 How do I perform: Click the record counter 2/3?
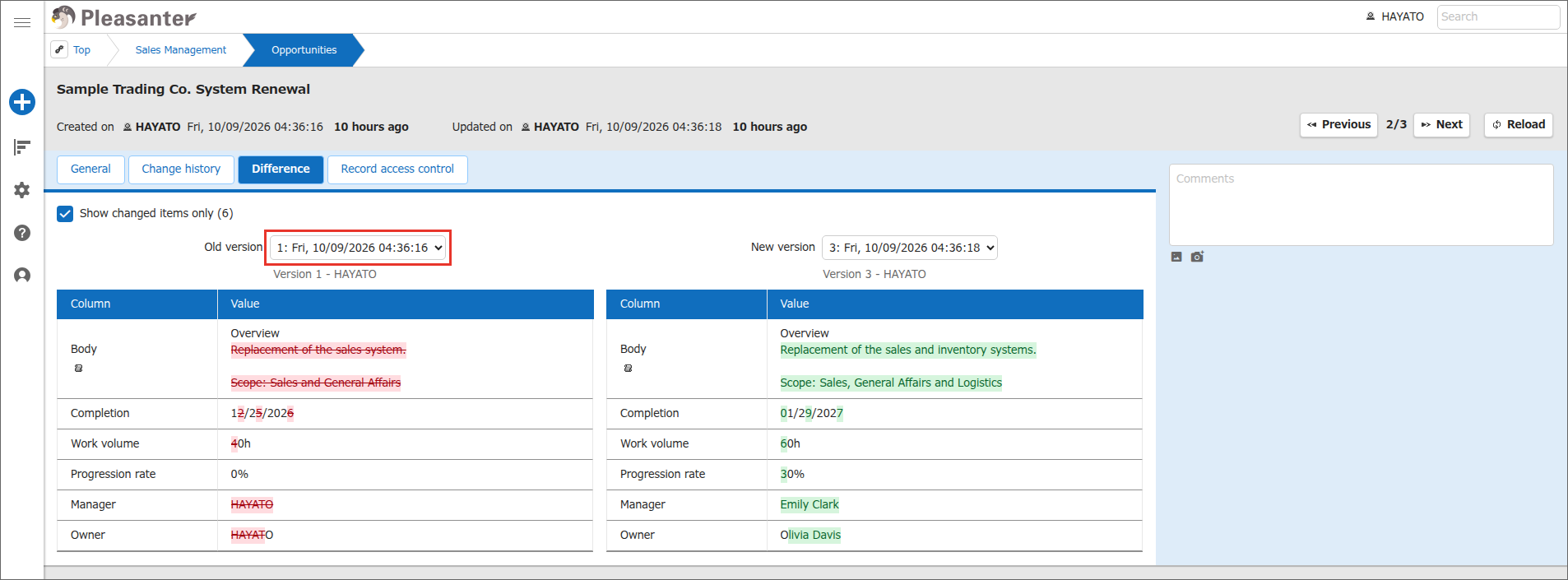1396,125
